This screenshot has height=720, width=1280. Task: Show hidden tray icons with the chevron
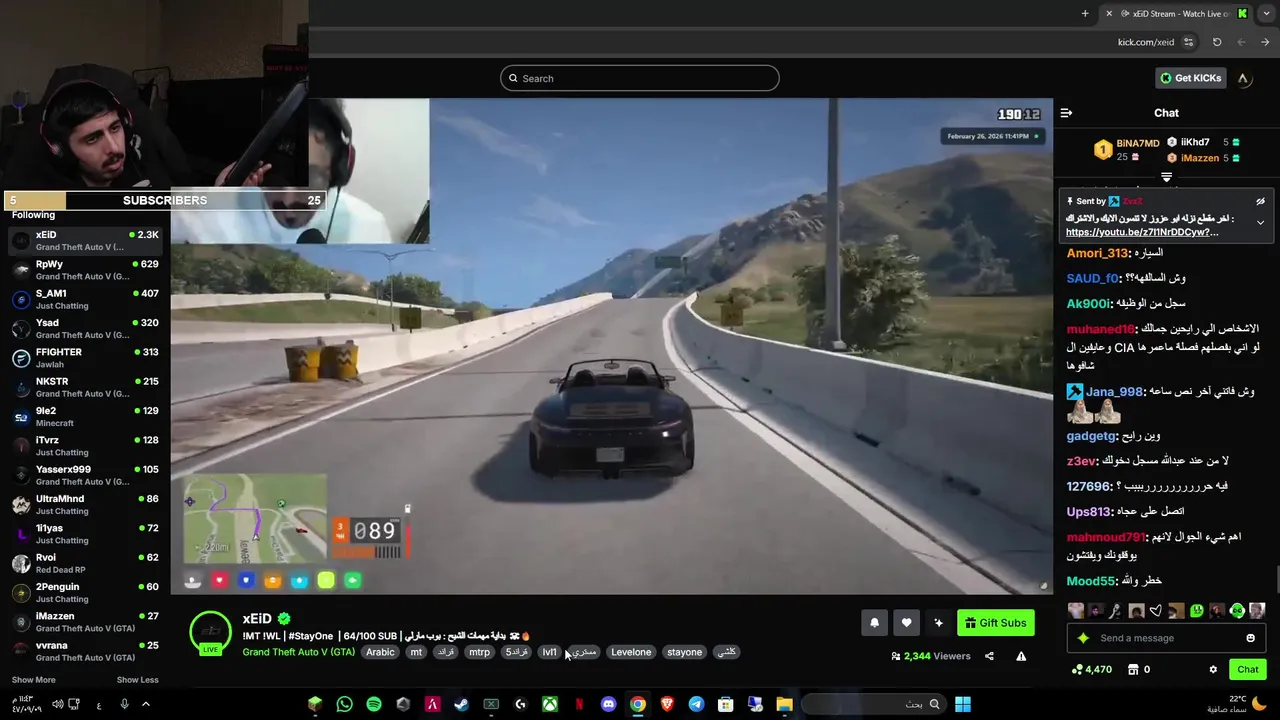(145, 704)
